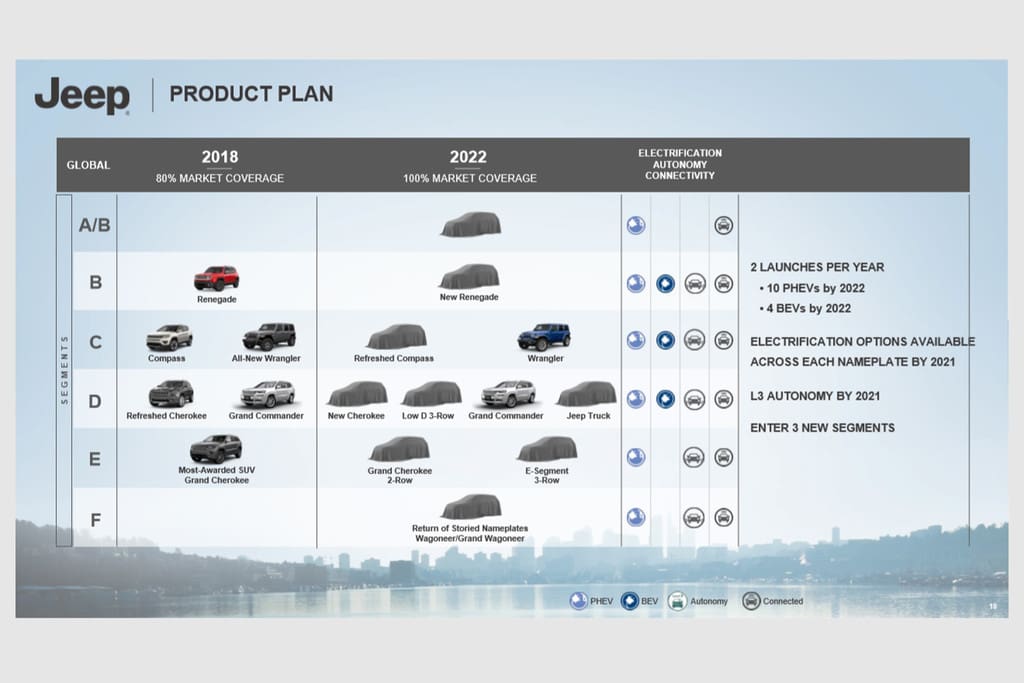Select the Autonomy icon in the E segment row

coord(693,457)
